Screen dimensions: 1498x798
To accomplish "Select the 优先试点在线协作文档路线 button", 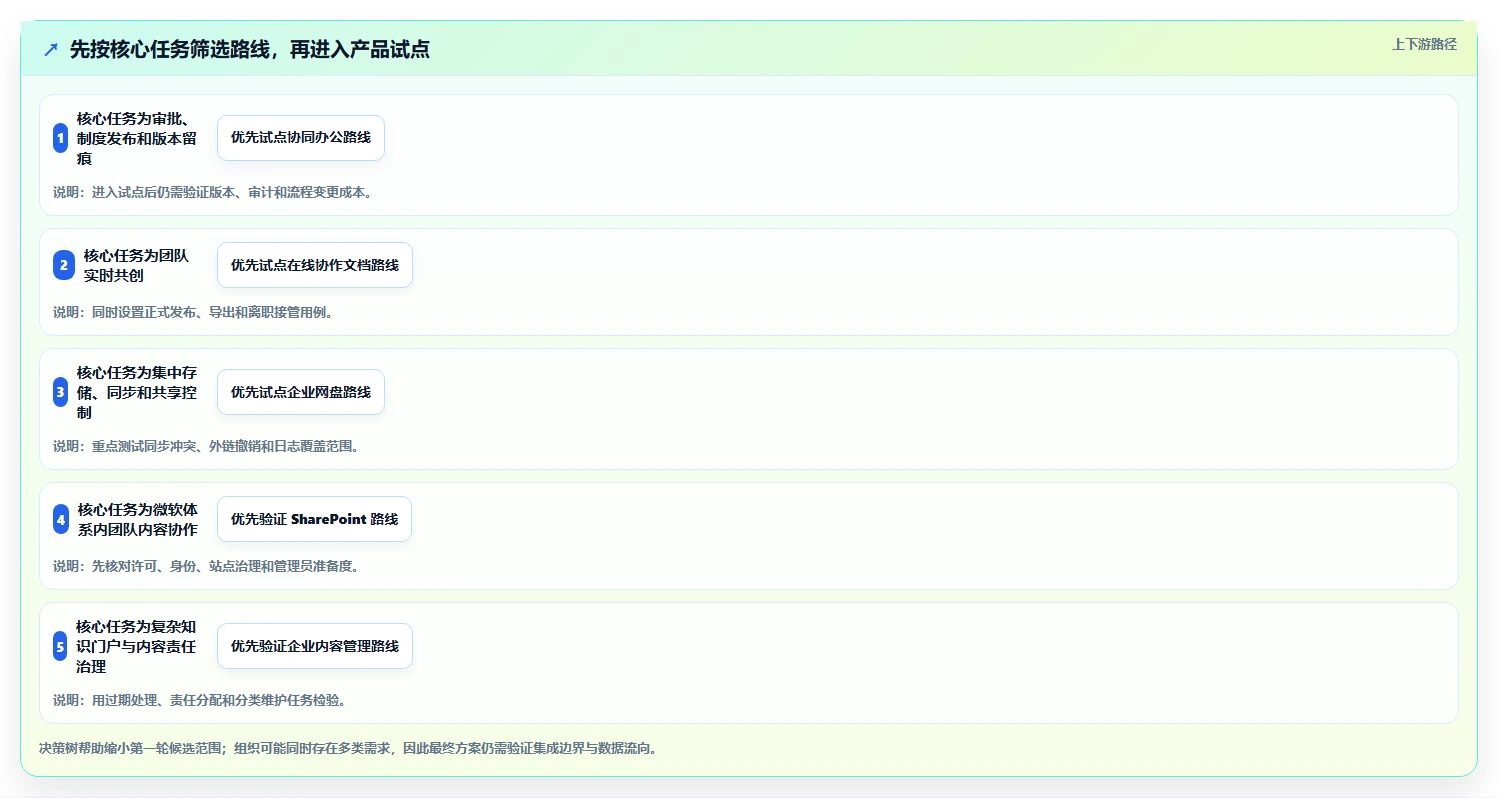I will click(315, 265).
